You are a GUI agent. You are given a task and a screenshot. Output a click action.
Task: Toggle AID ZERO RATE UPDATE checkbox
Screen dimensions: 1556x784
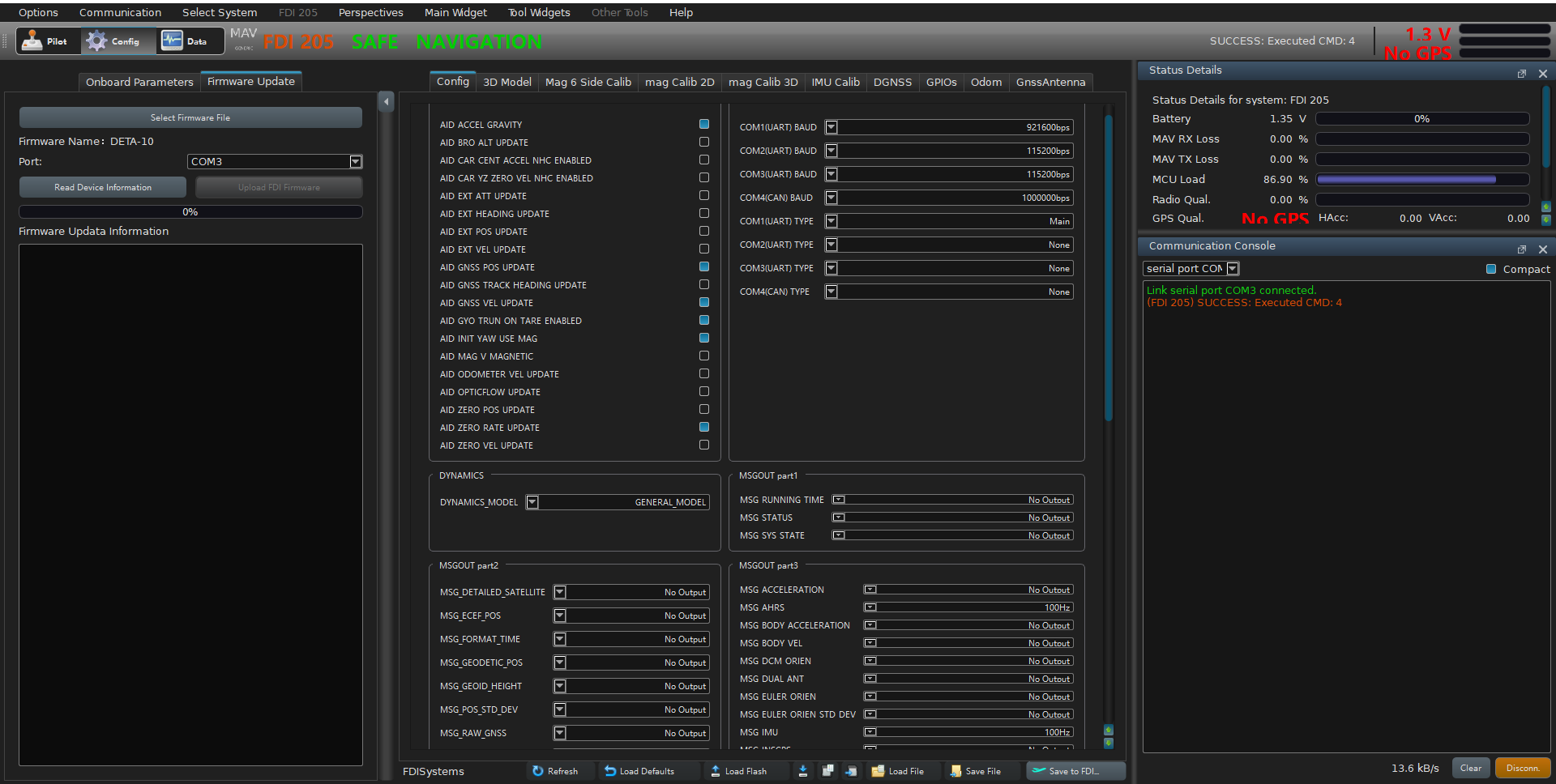[704, 427]
